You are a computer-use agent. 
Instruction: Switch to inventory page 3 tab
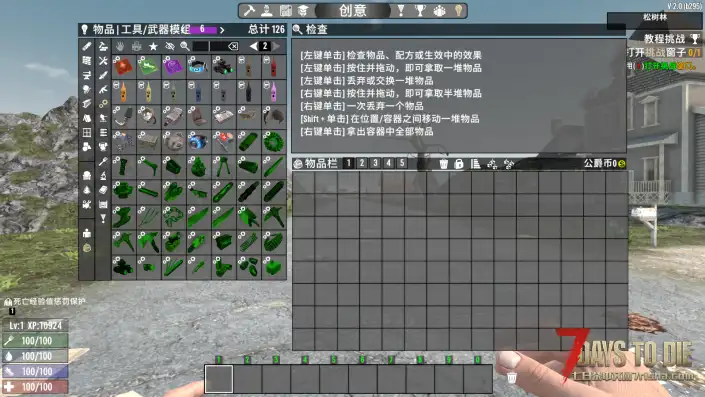[375, 163]
